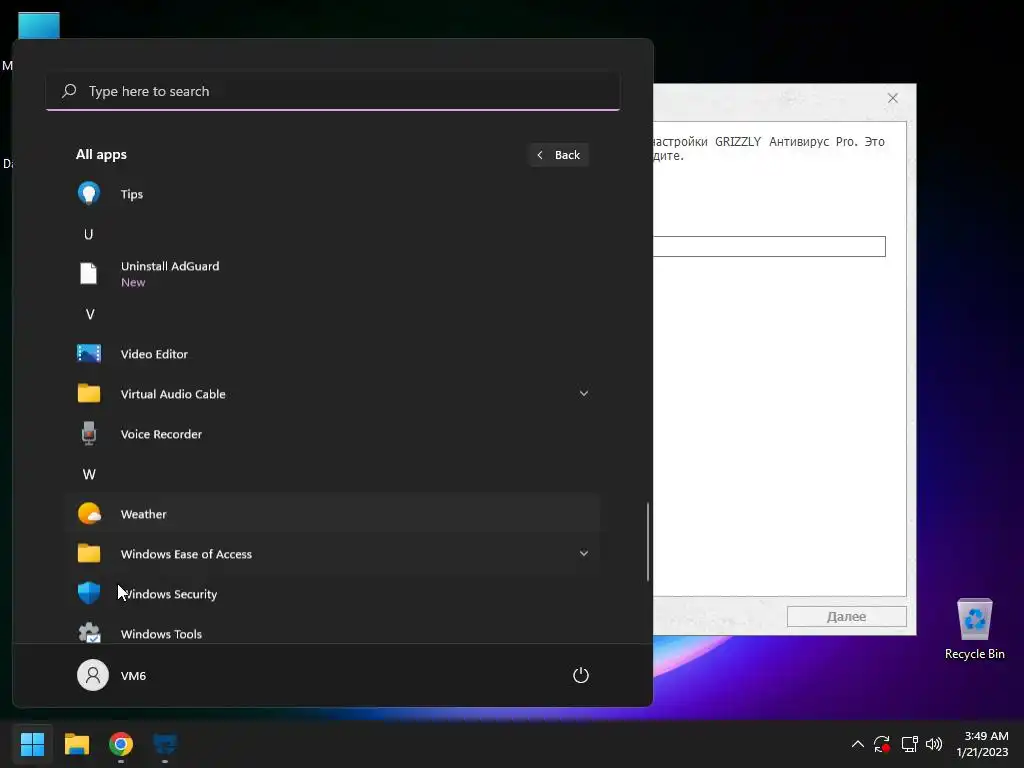Image resolution: width=1024 pixels, height=768 pixels.
Task: Click the All apps heading
Action: (x=101, y=155)
